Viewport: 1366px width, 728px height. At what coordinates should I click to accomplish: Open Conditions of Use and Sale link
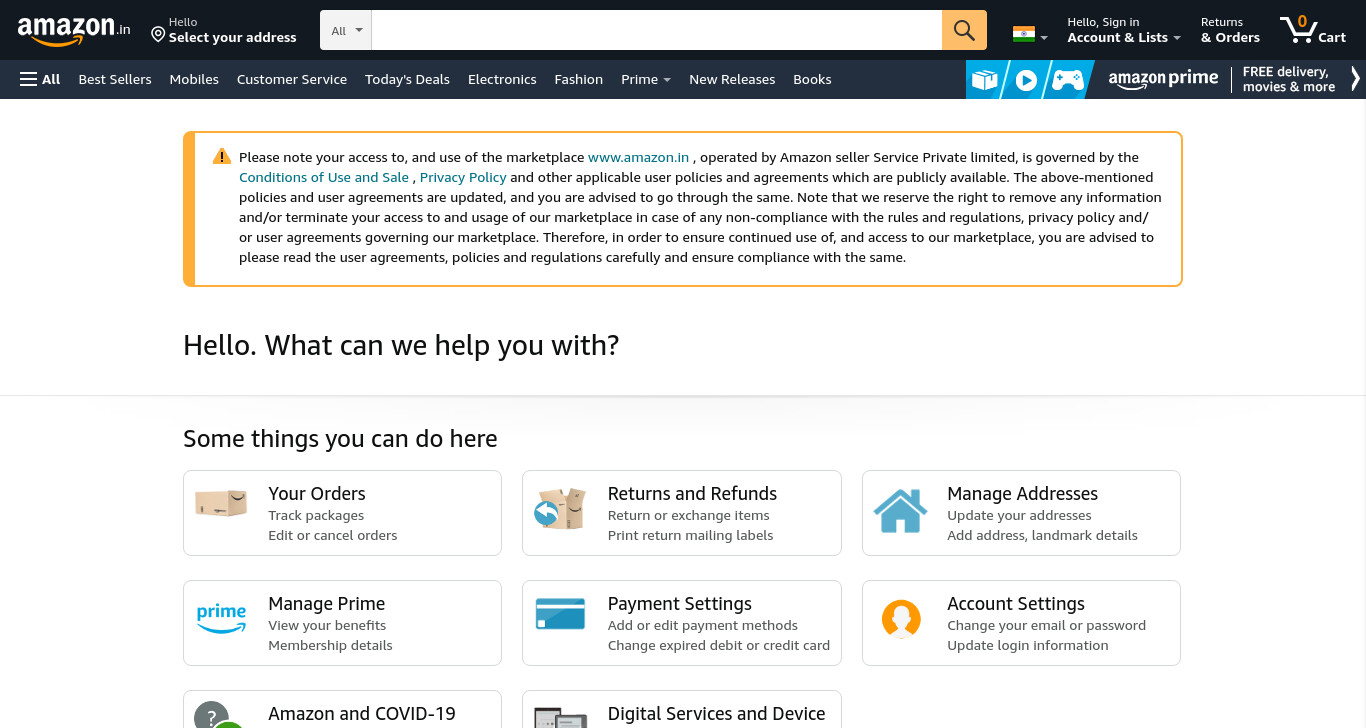(x=324, y=177)
